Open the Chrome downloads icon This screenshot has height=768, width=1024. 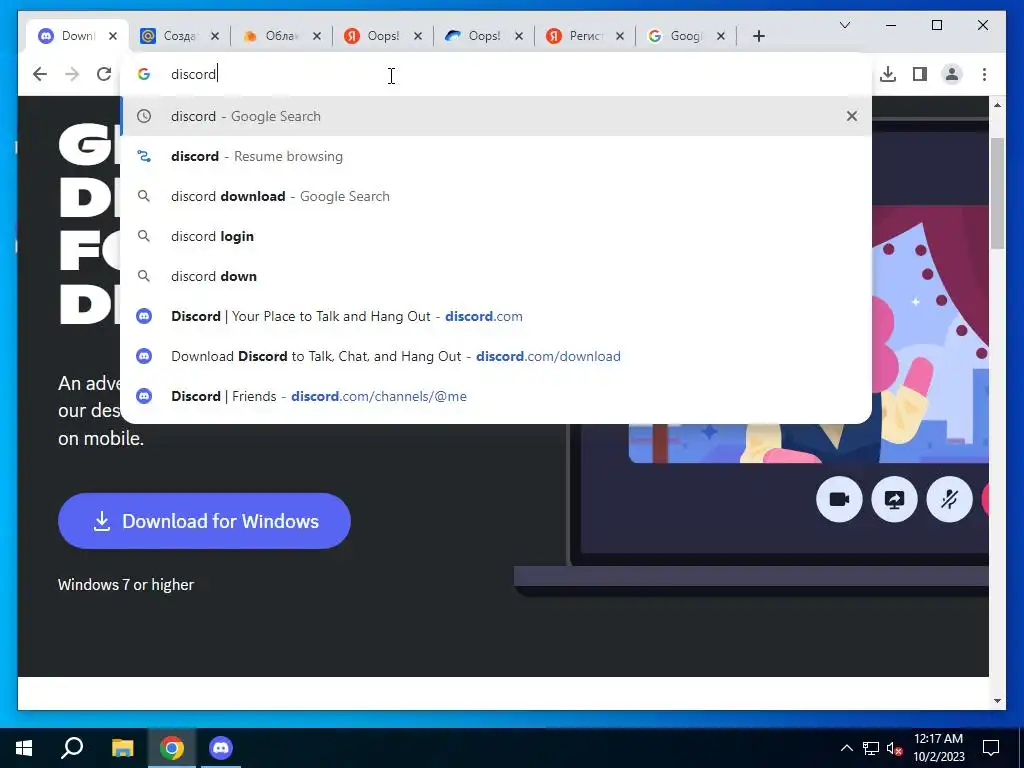pos(888,74)
